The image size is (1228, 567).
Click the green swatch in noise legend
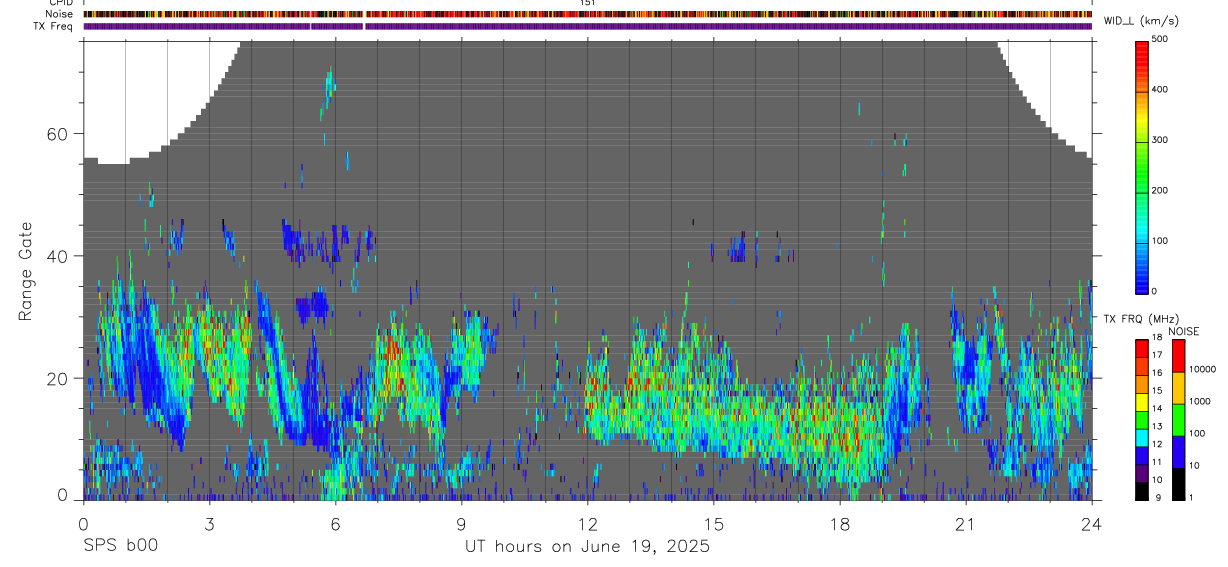click(x=1178, y=420)
